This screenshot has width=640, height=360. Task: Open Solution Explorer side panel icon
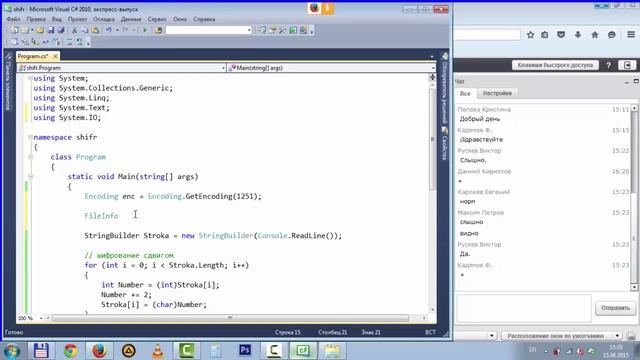[x=444, y=56]
